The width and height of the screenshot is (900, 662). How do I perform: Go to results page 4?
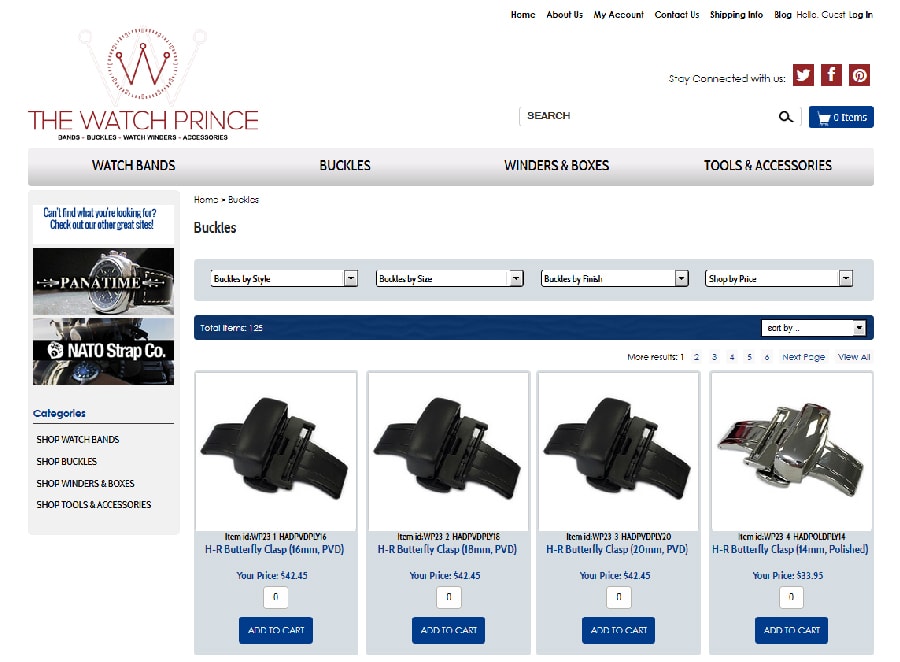tap(732, 357)
